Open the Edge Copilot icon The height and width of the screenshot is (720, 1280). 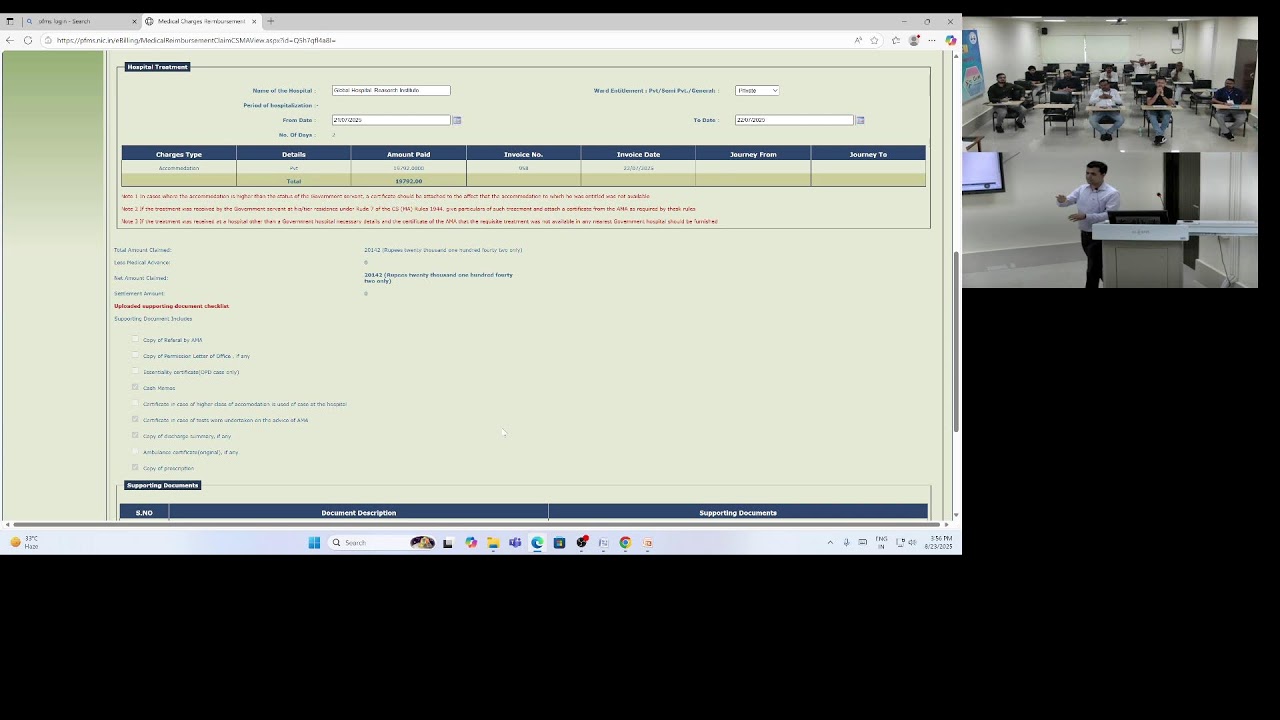tap(951, 40)
